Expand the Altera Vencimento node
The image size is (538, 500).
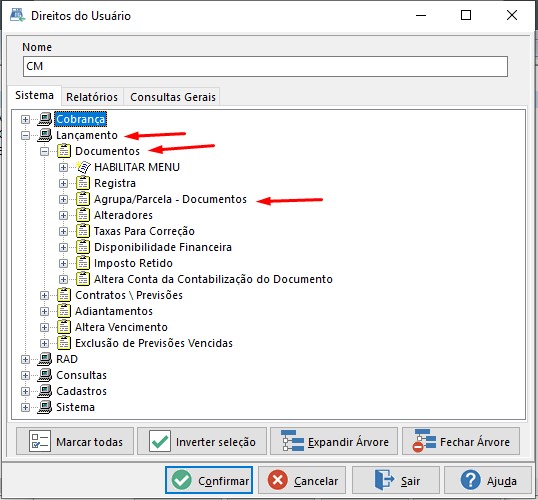[44, 328]
